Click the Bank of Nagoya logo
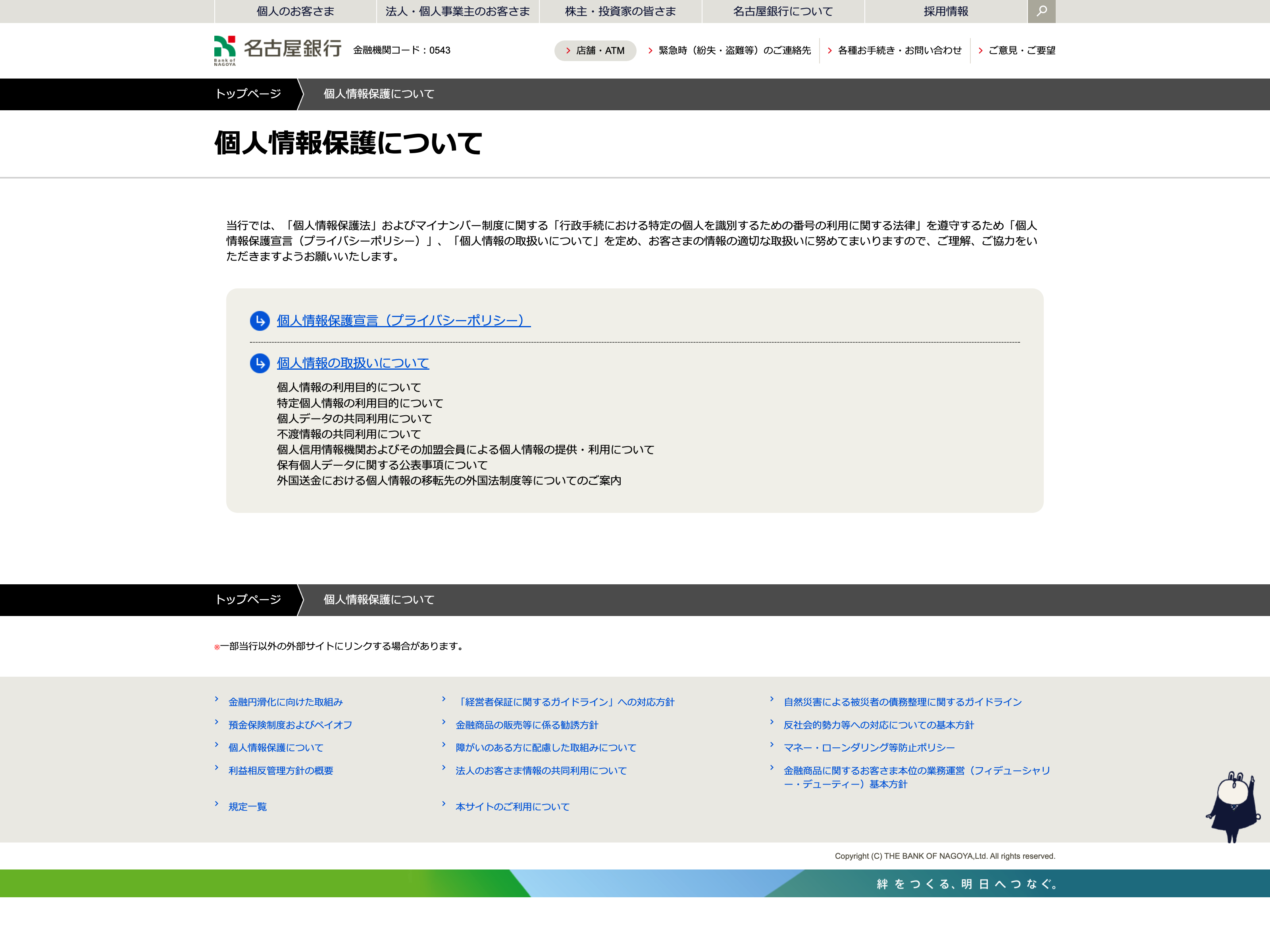The width and height of the screenshot is (1270, 952). pyautogui.click(x=278, y=50)
